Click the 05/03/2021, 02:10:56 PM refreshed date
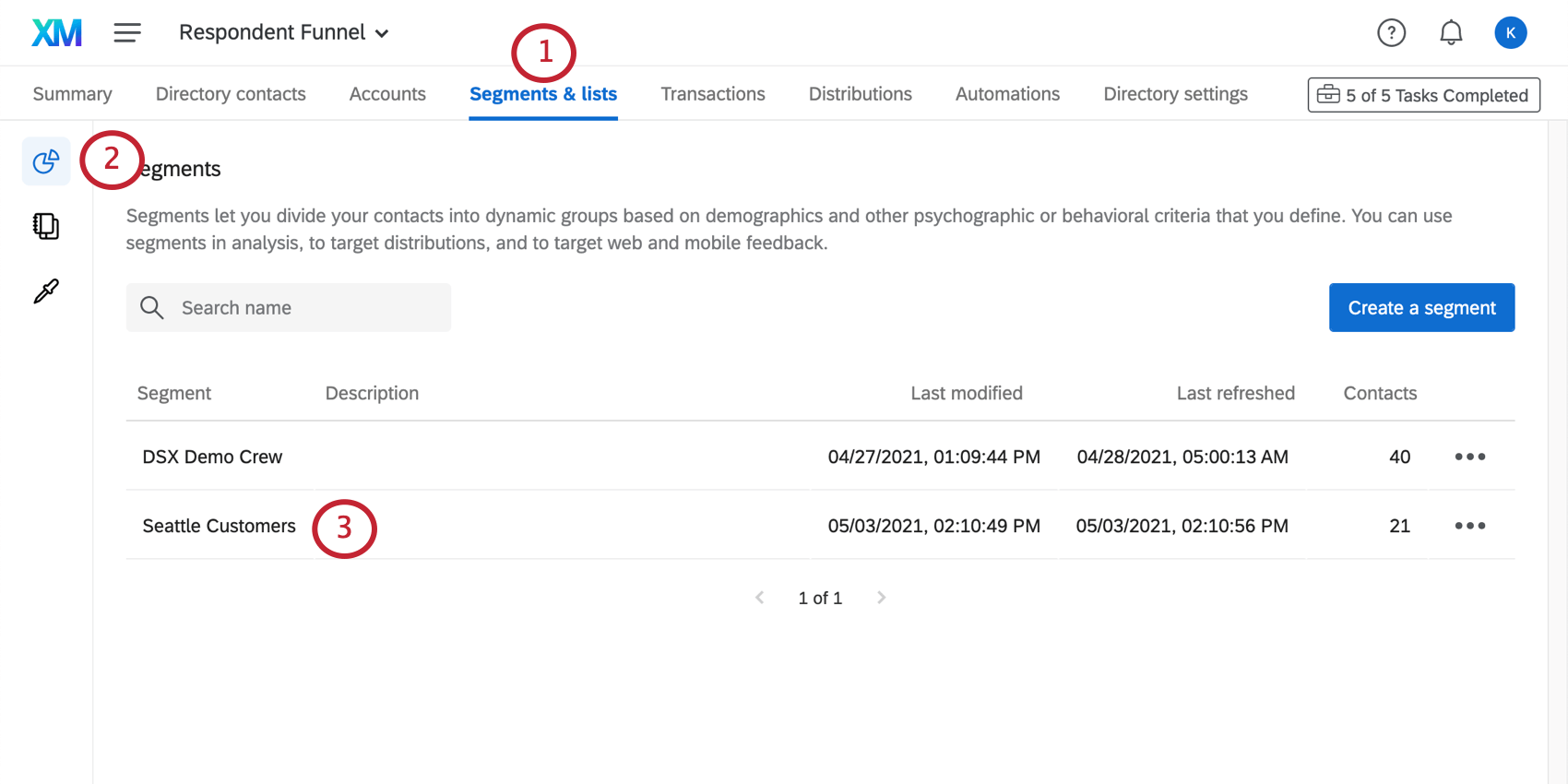 (x=1182, y=526)
